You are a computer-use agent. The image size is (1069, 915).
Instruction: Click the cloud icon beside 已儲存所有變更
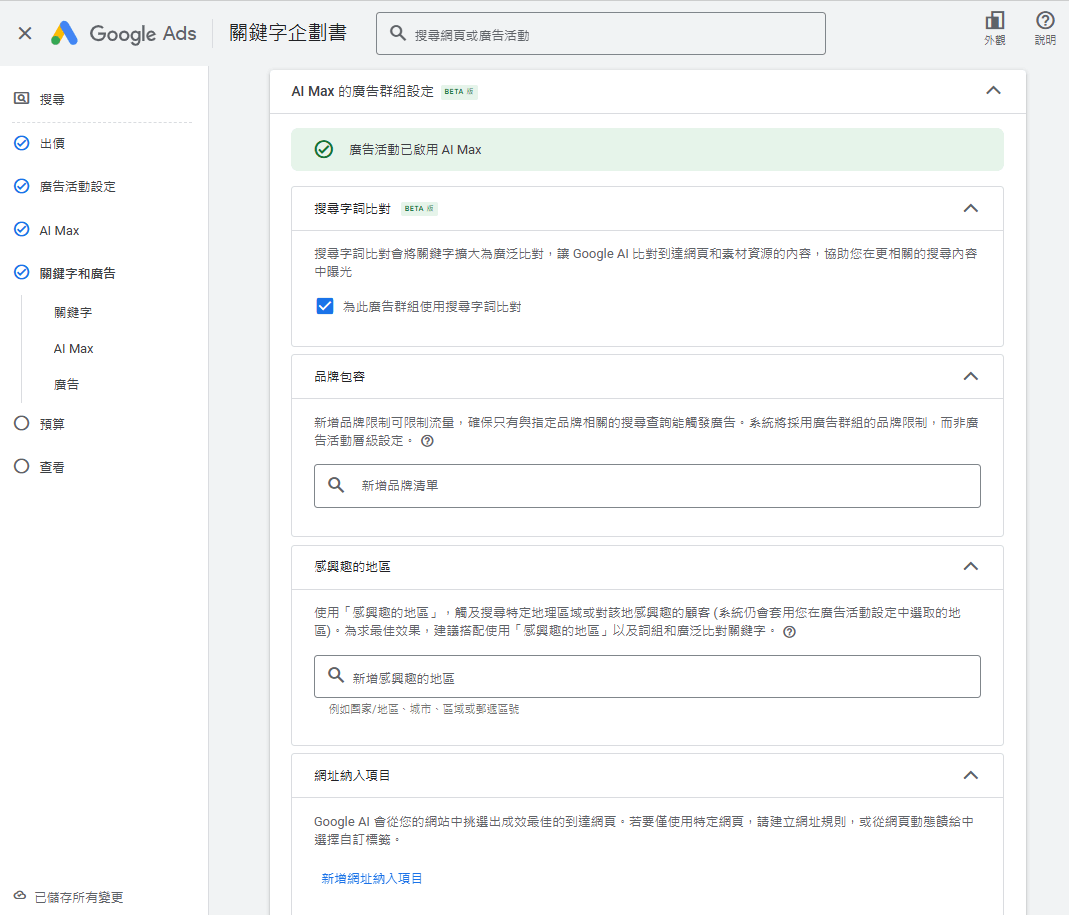[20, 895]
